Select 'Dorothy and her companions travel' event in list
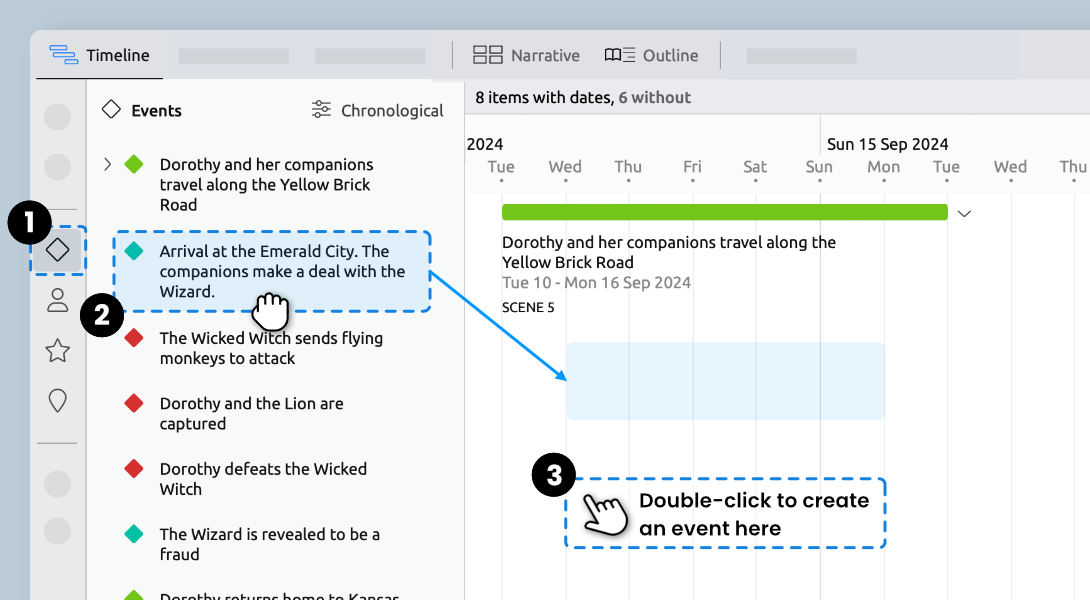The width and height of the screenshot is (1090, 600). click(266, 185)
